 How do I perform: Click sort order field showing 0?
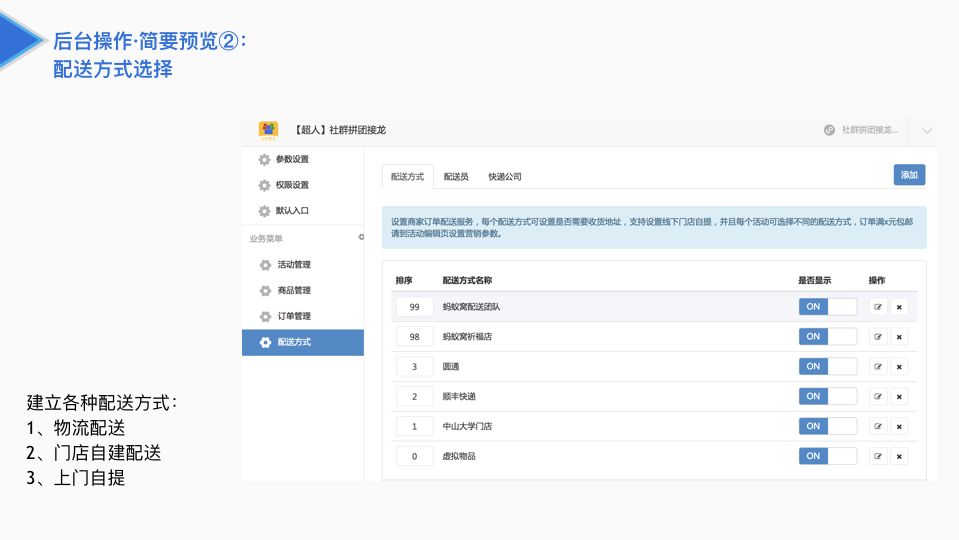click(415, 456)
